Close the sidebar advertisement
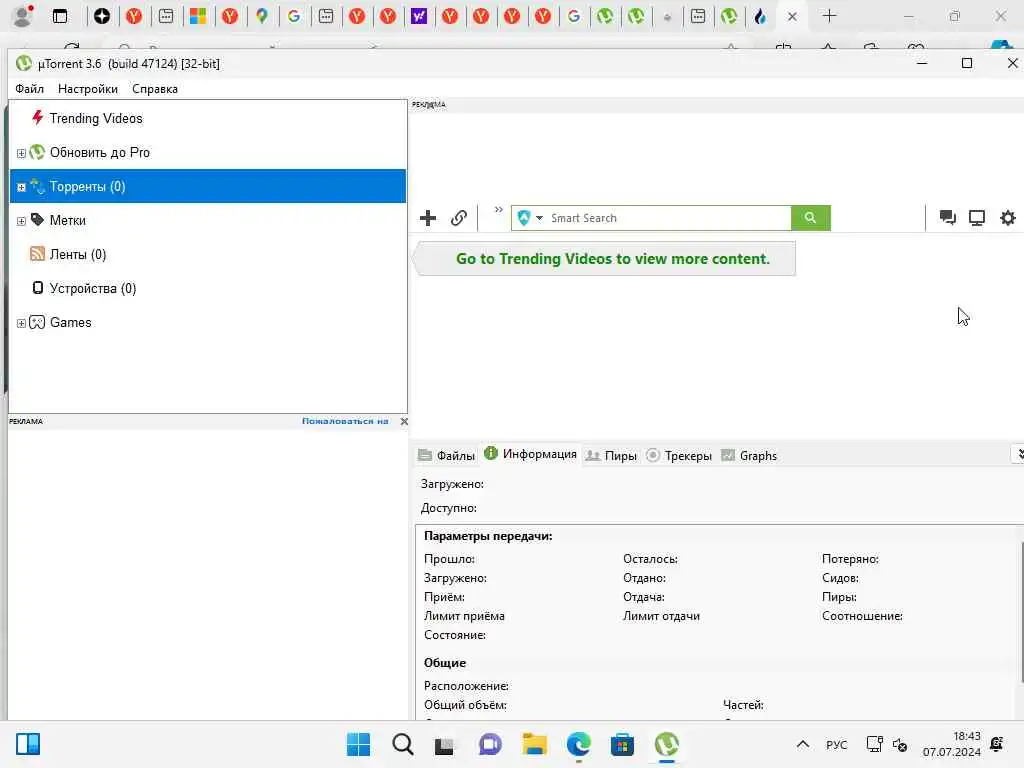 (x=404, y=421)
